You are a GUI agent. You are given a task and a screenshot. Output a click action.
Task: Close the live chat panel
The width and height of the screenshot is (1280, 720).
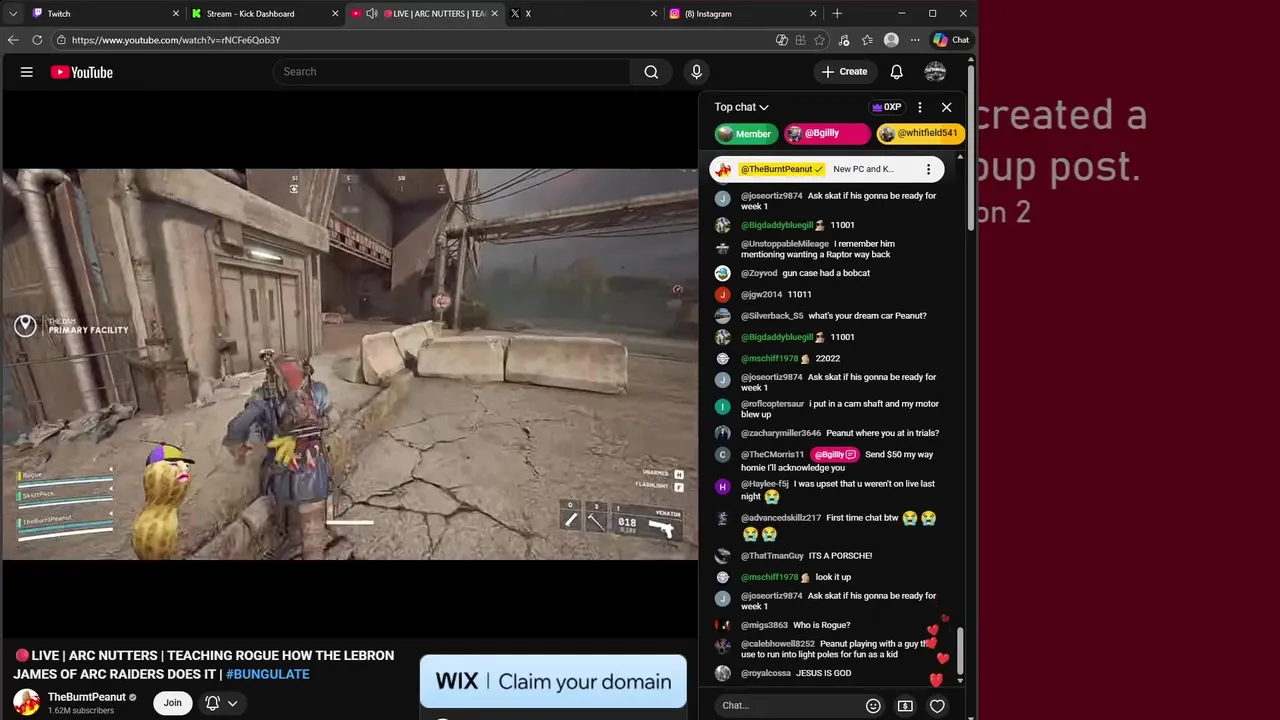946,107
